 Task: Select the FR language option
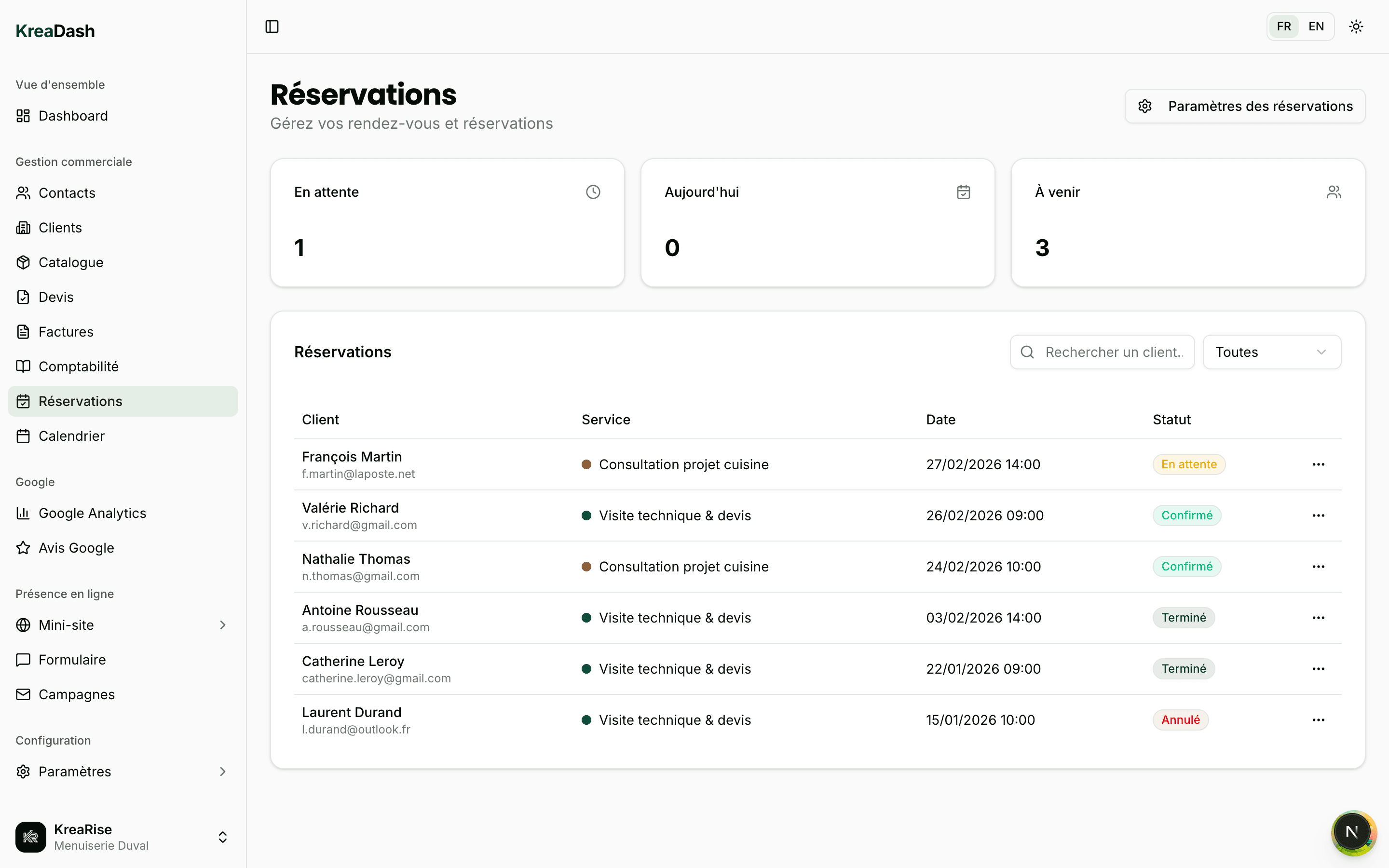click(1284, 27)
